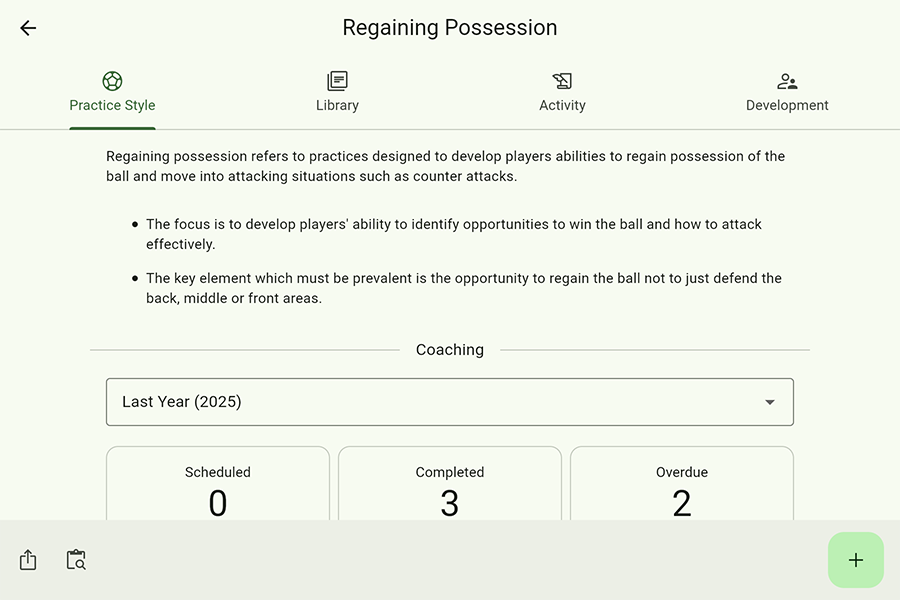Open the Development tab label

[787, 105]
